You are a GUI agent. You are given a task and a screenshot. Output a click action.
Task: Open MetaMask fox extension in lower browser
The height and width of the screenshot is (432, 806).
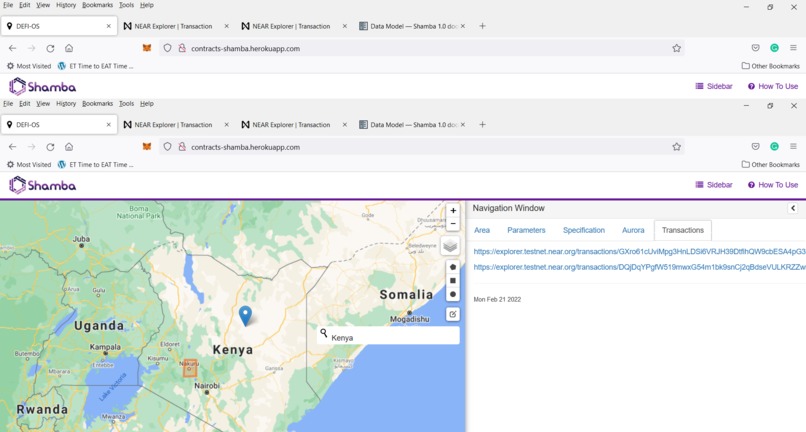146,147
